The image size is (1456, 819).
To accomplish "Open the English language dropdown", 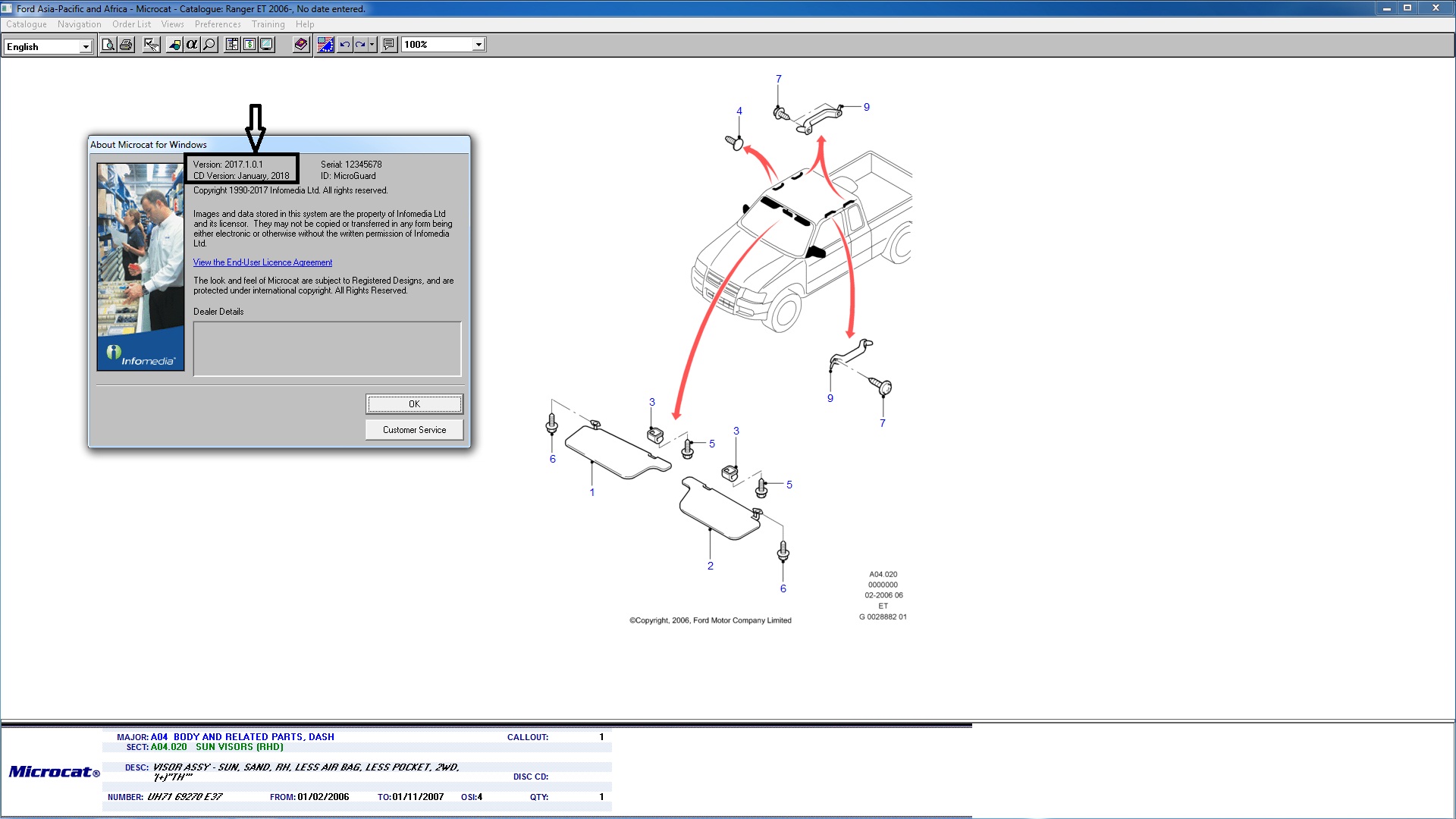I will pyautogui.click(x=86, y=47).
